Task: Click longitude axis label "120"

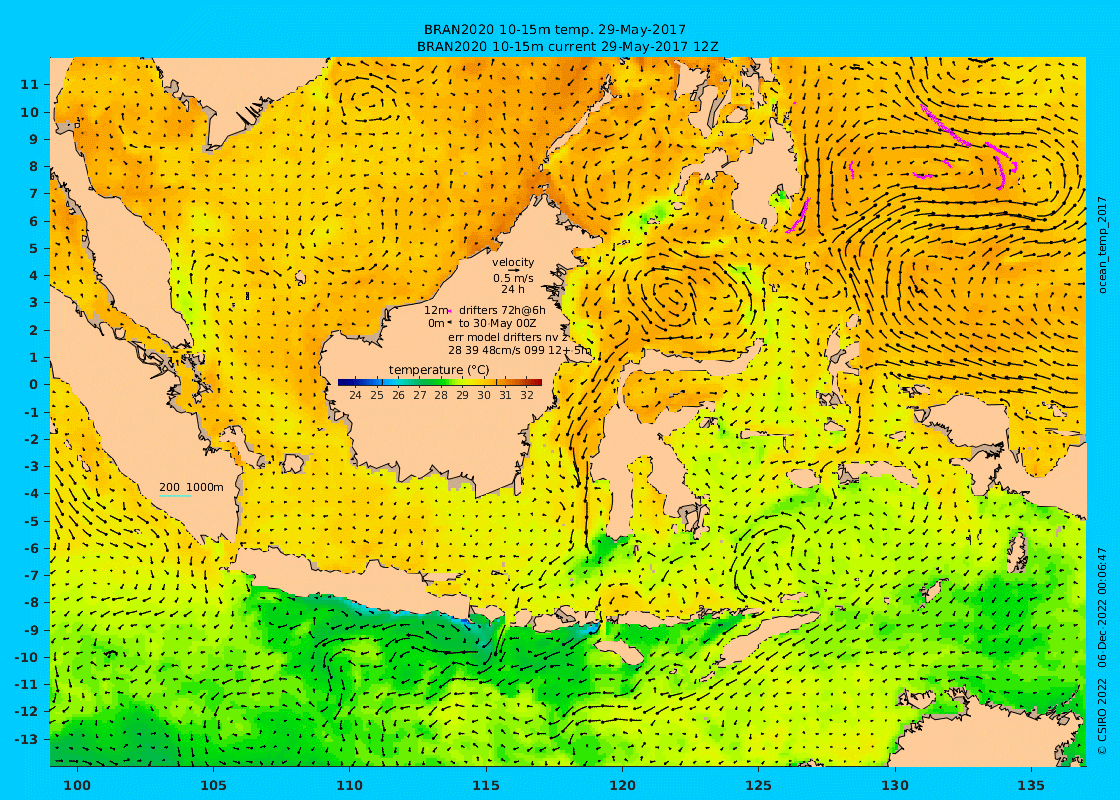Action: click(x=622, y=786)
